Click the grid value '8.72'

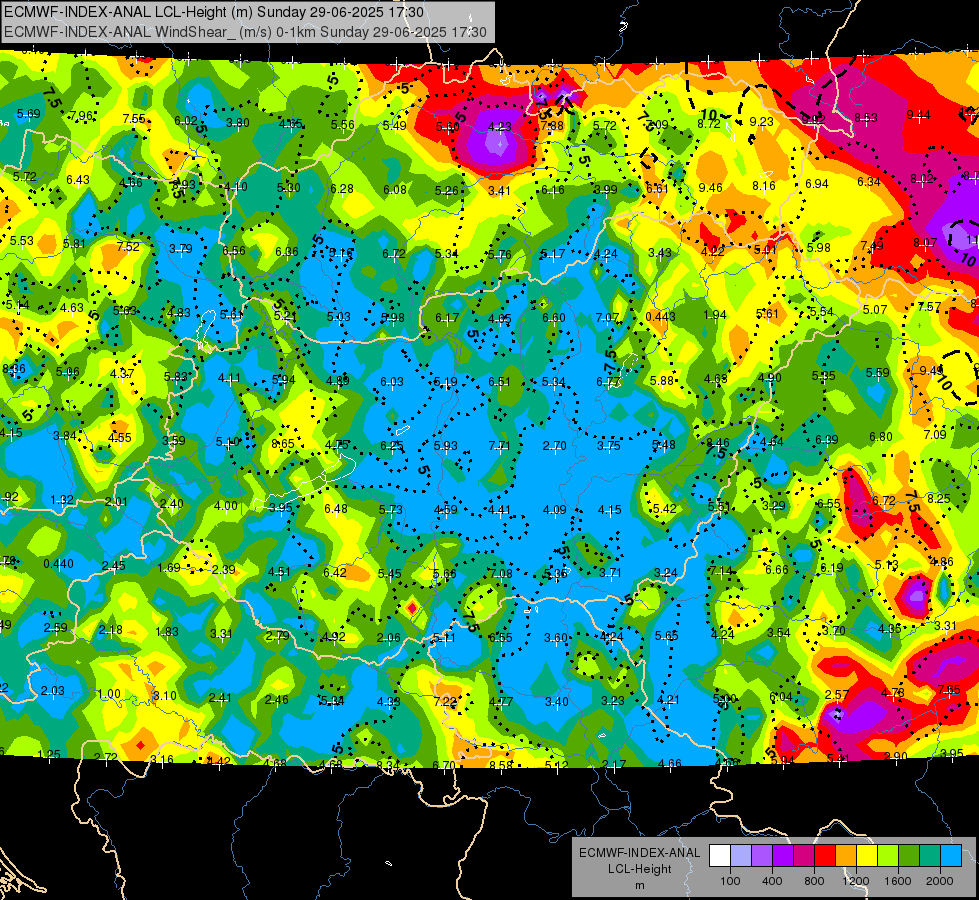point(709,124)
